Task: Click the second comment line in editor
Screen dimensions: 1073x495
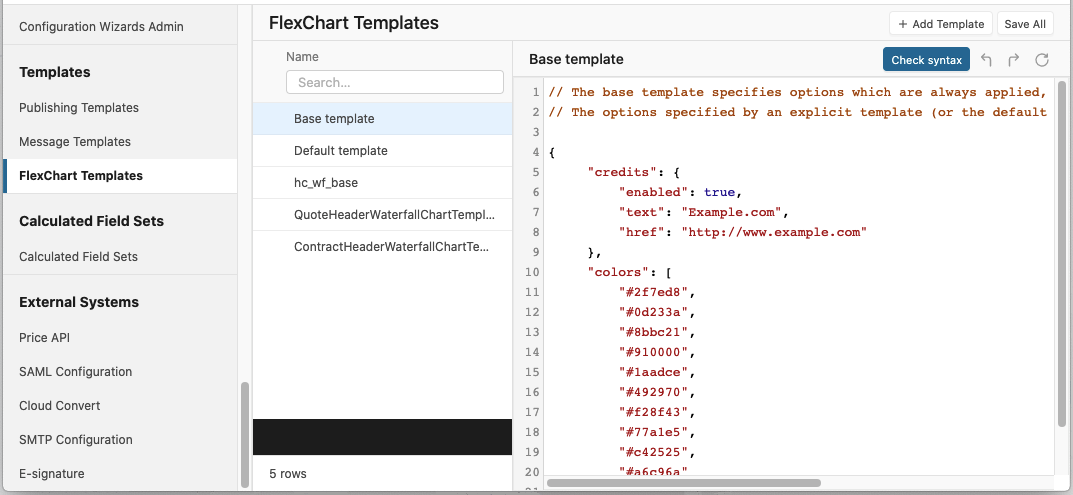Action: click(798, 112)
